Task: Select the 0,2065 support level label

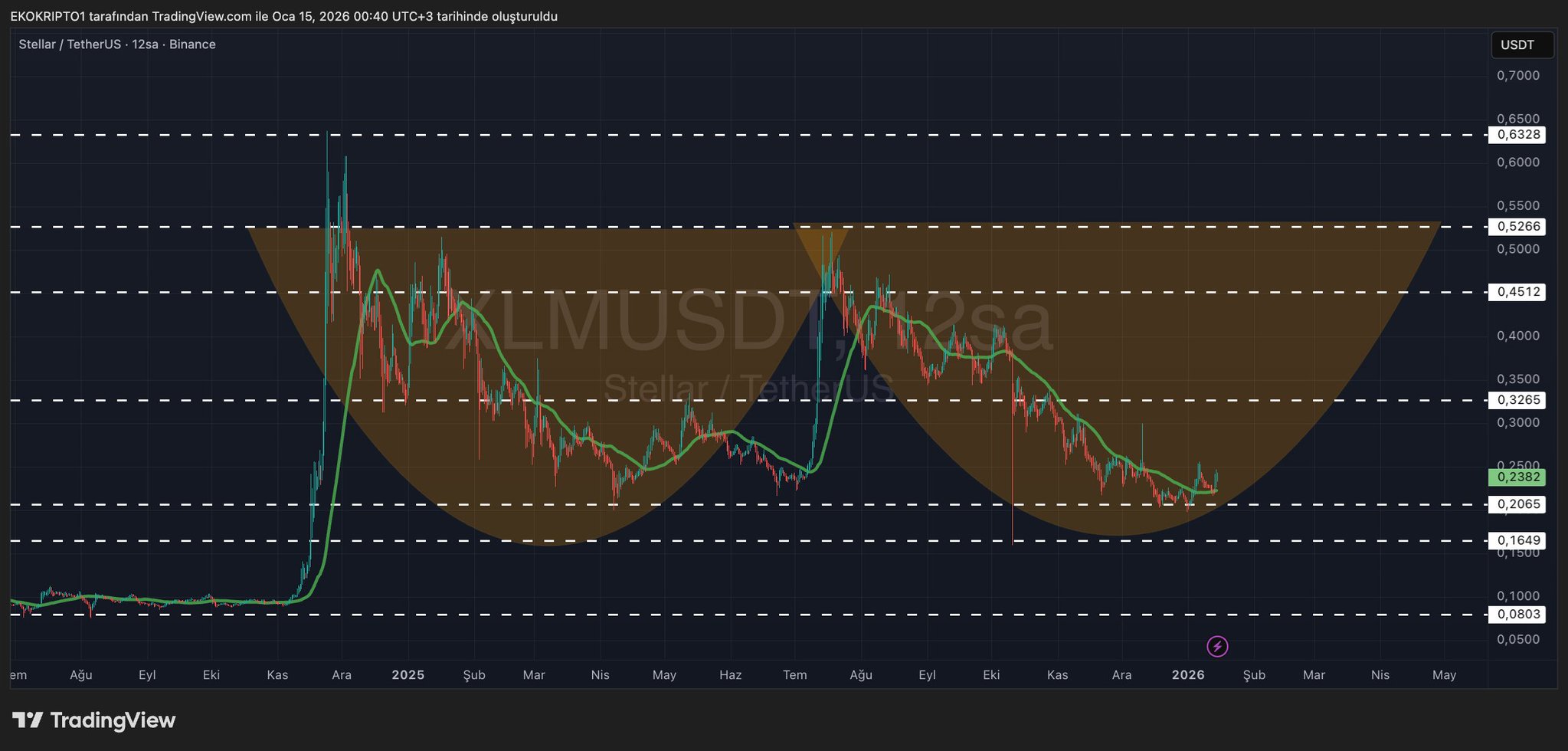Action: (1516, 504)
